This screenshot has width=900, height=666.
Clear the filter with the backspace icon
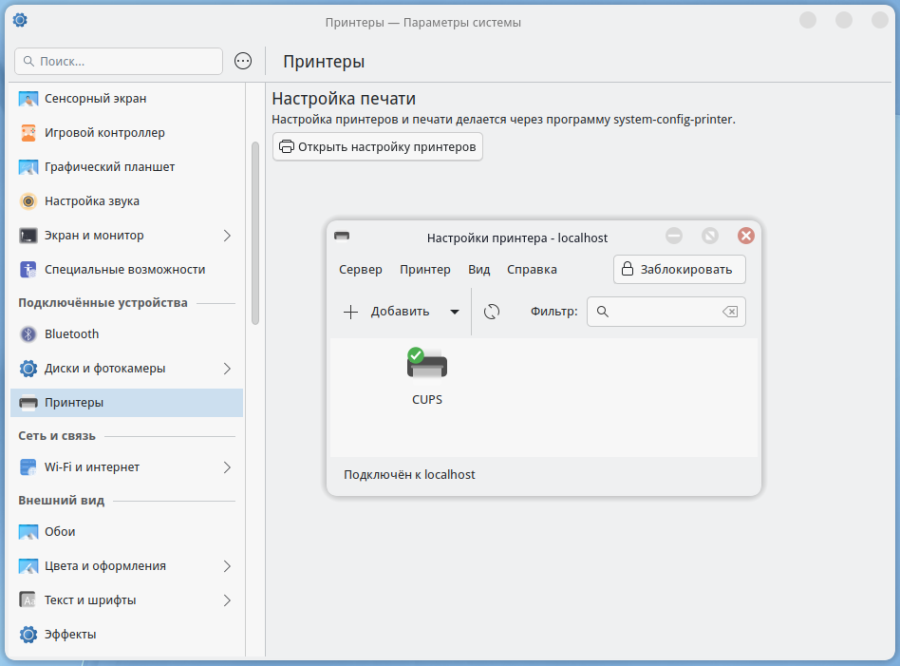[730, 312]
